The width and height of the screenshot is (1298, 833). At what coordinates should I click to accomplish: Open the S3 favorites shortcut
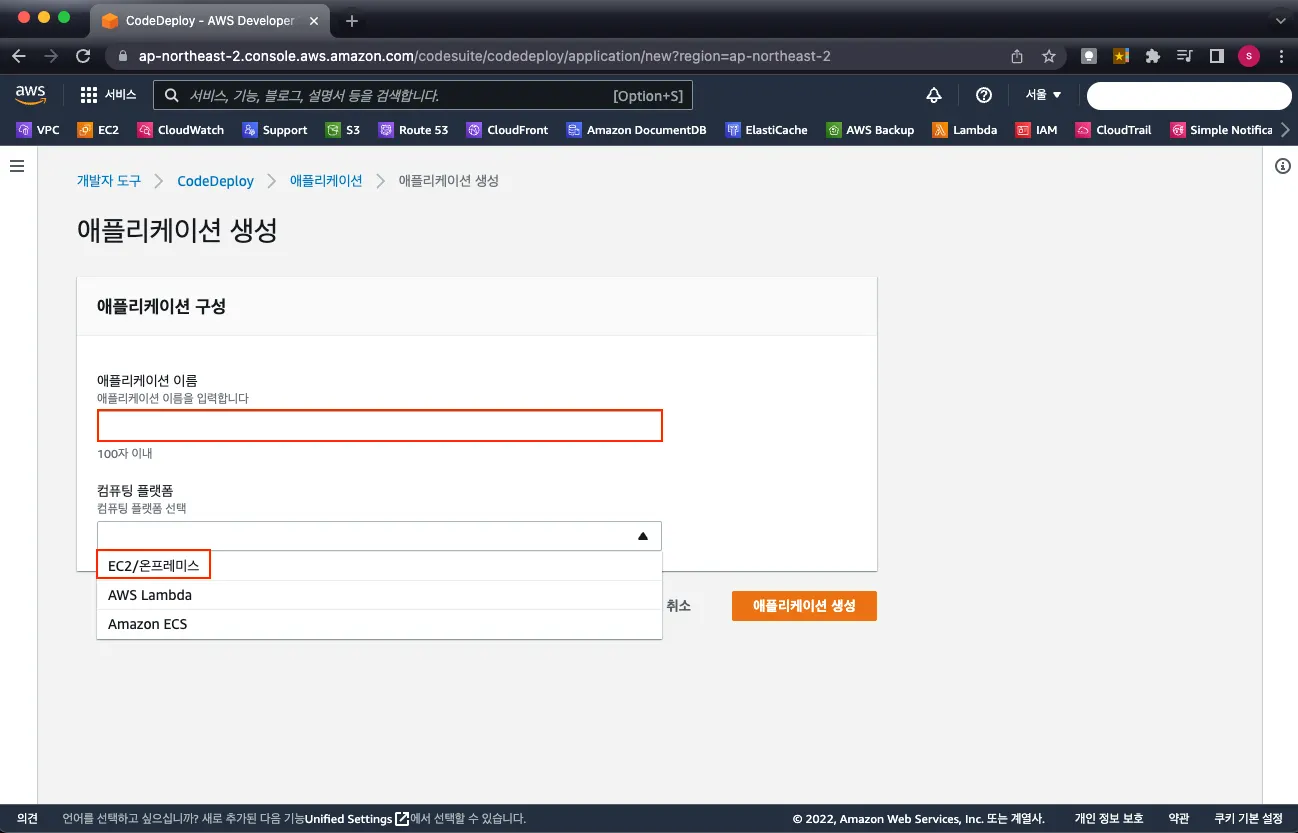tap(343, 130)
